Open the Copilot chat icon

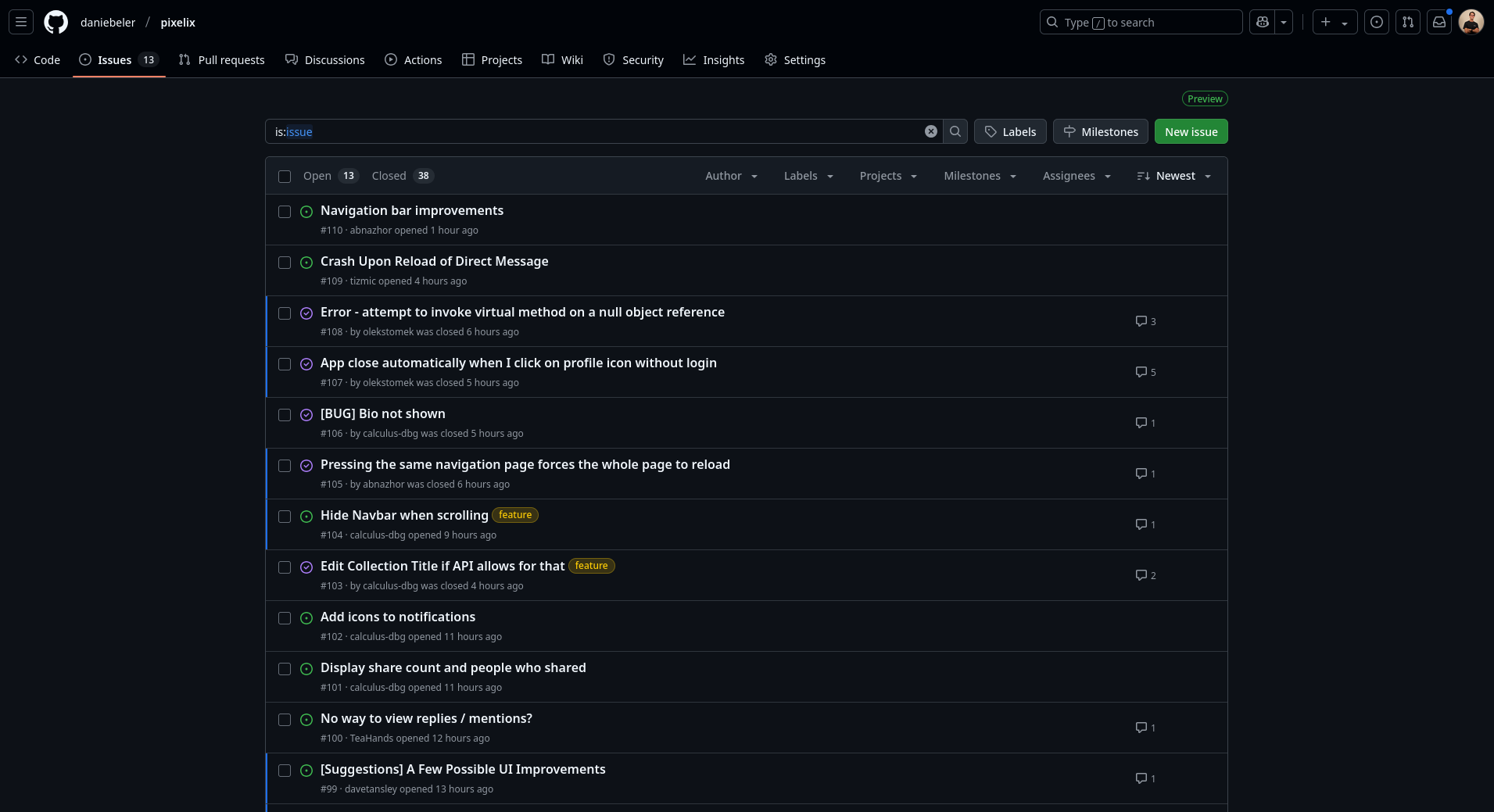(x=1262, y=22)
